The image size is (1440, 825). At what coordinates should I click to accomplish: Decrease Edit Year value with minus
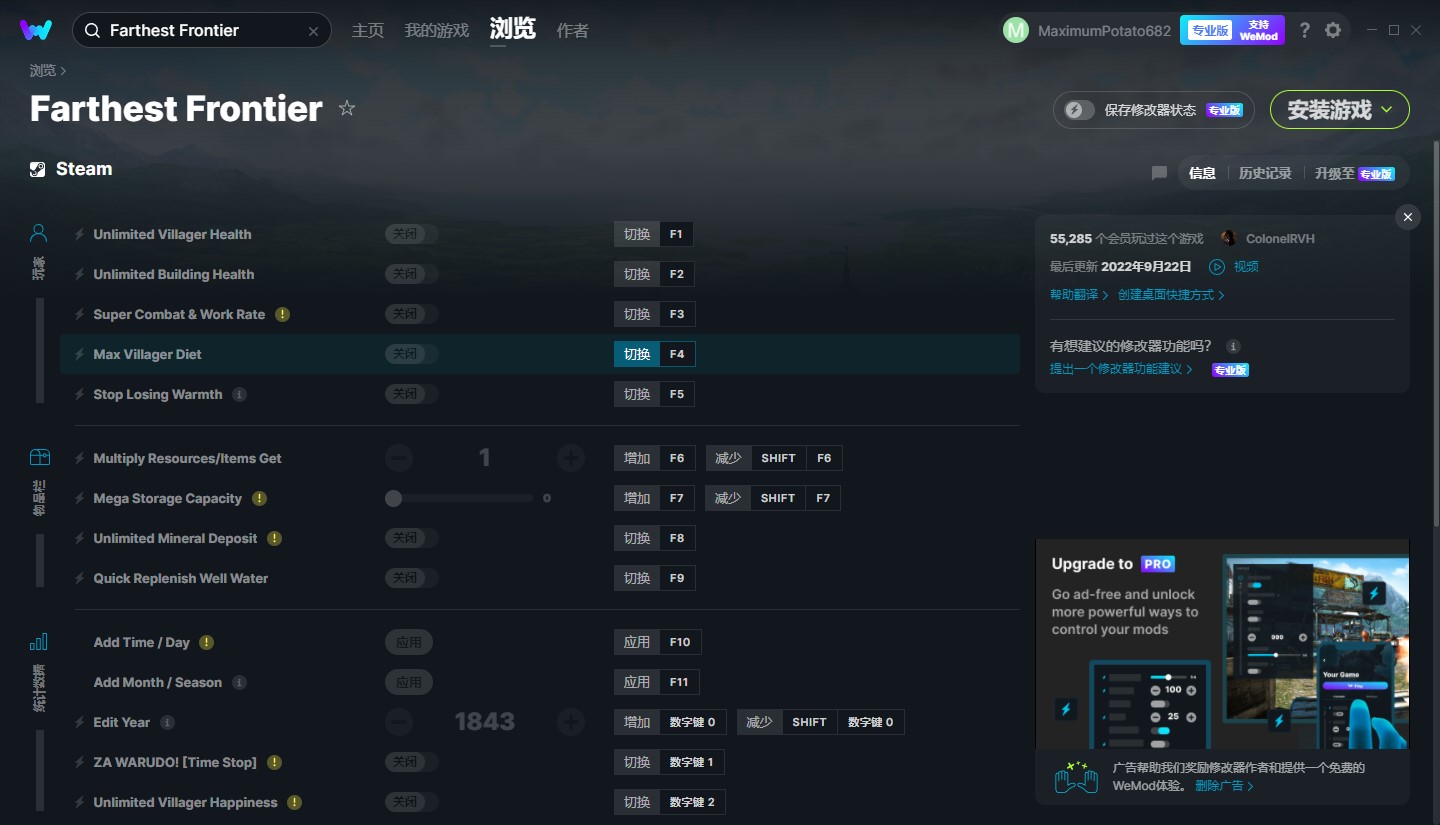click(399, 722)
